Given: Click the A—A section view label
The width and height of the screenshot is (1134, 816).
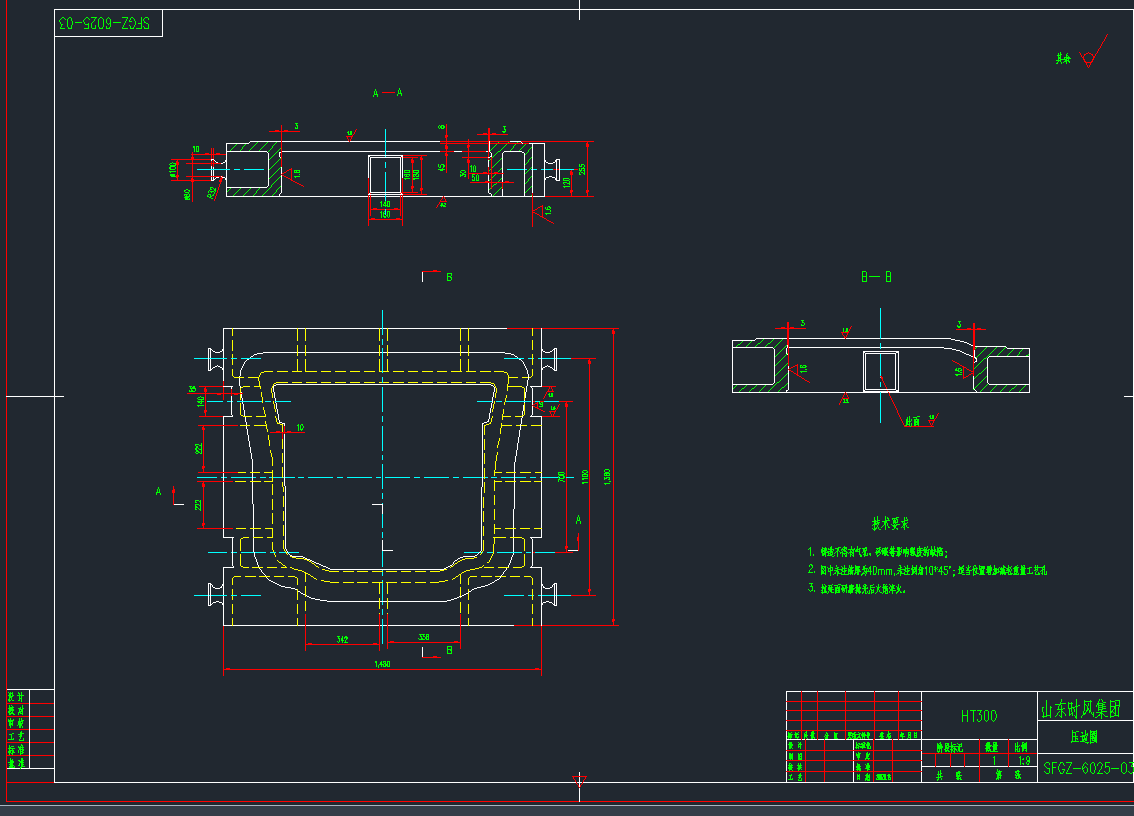Looking at the screenshot, I should (387, 91).
